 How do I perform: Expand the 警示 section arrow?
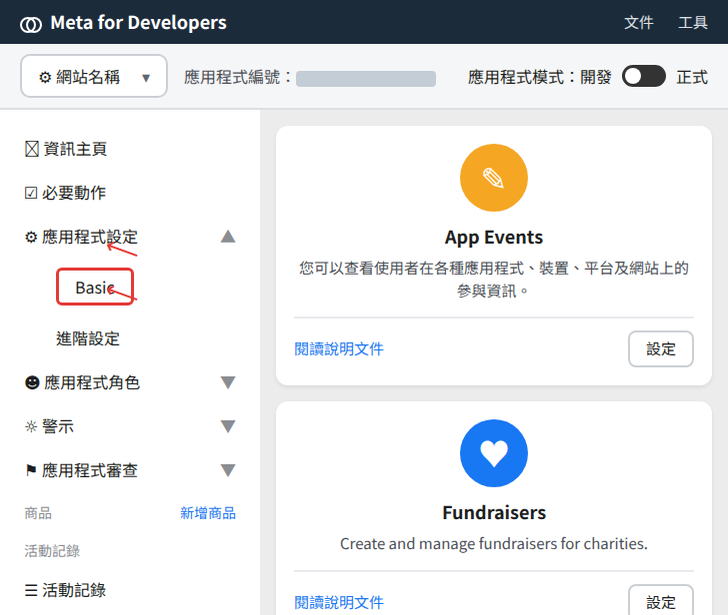[x=228, y=426]
